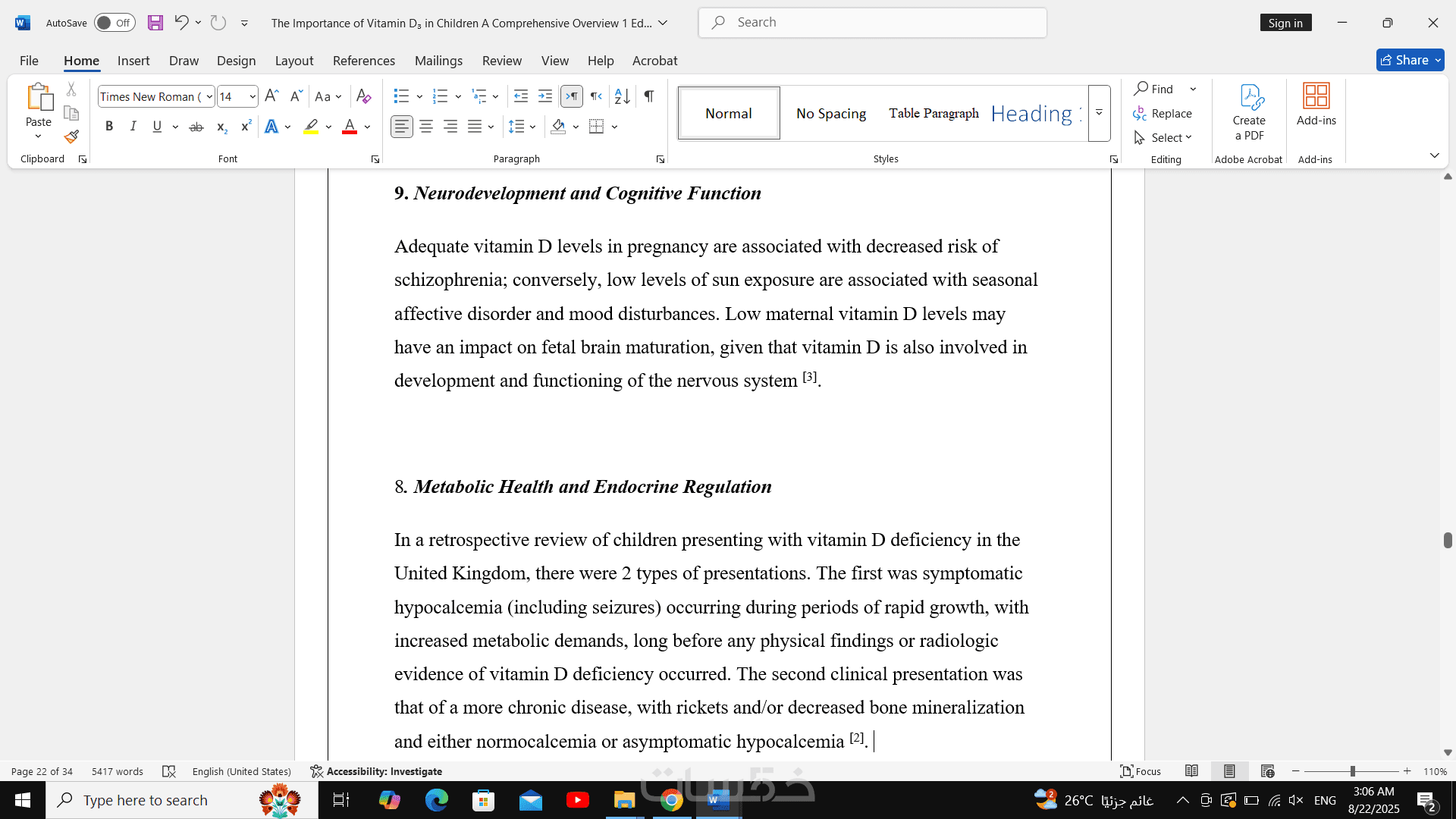Toggle Bold formatting
Screen dimensions: 1456x819
click(109, 127)
